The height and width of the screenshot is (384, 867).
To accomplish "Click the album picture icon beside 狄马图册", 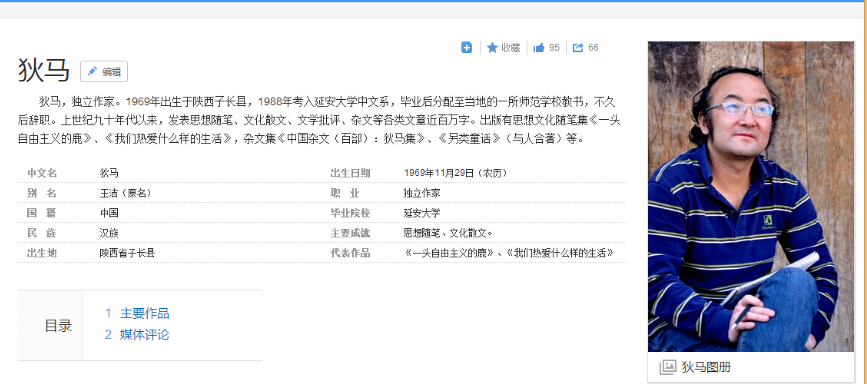I will (x=667, y=367).
